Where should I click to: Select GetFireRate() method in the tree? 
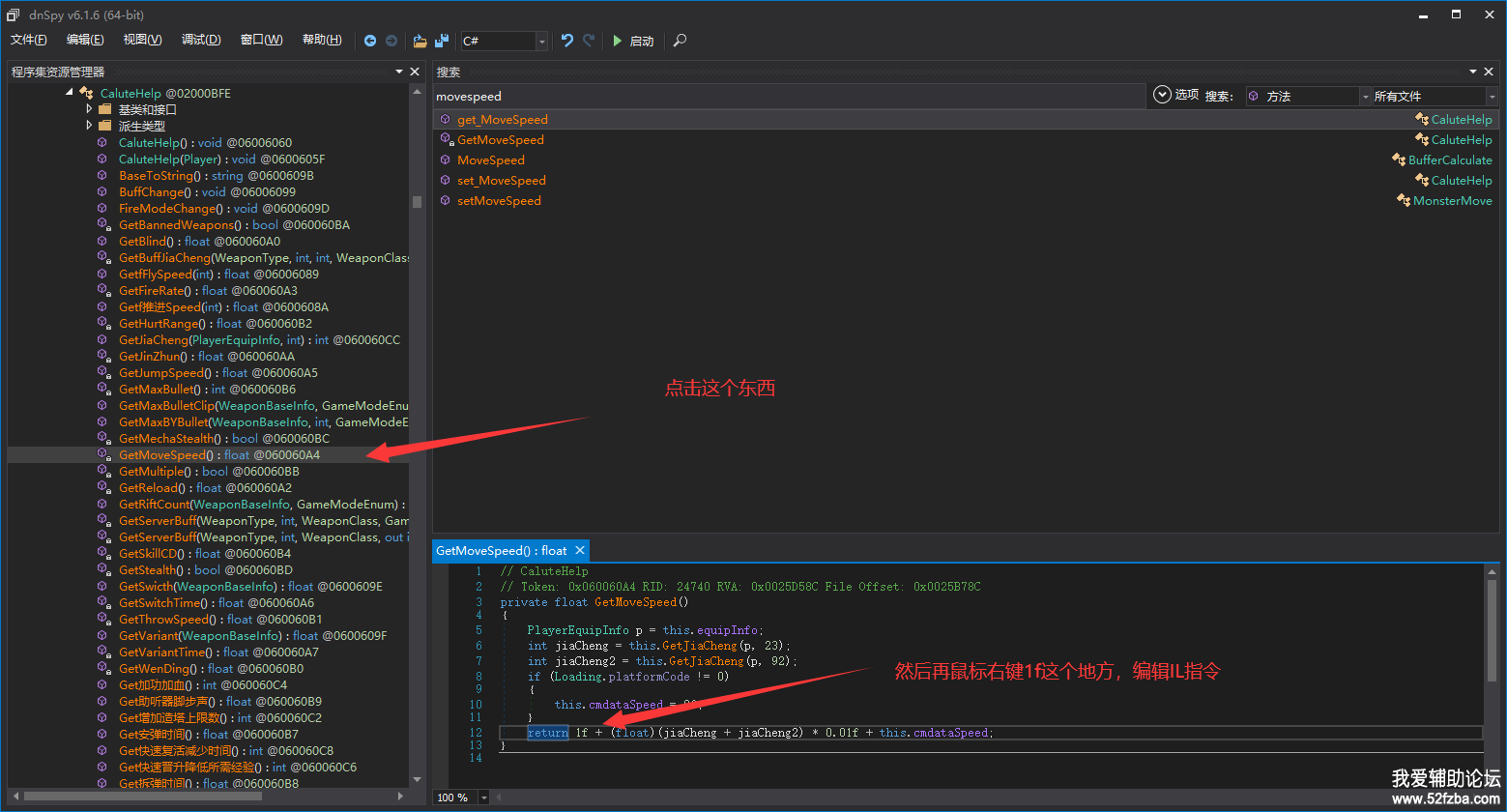208,290
